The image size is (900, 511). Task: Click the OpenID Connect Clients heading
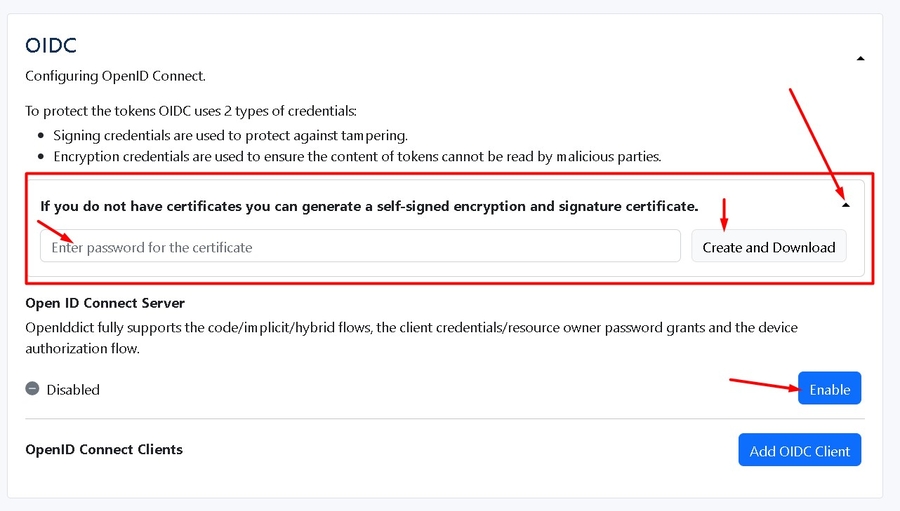pos(104,449)
